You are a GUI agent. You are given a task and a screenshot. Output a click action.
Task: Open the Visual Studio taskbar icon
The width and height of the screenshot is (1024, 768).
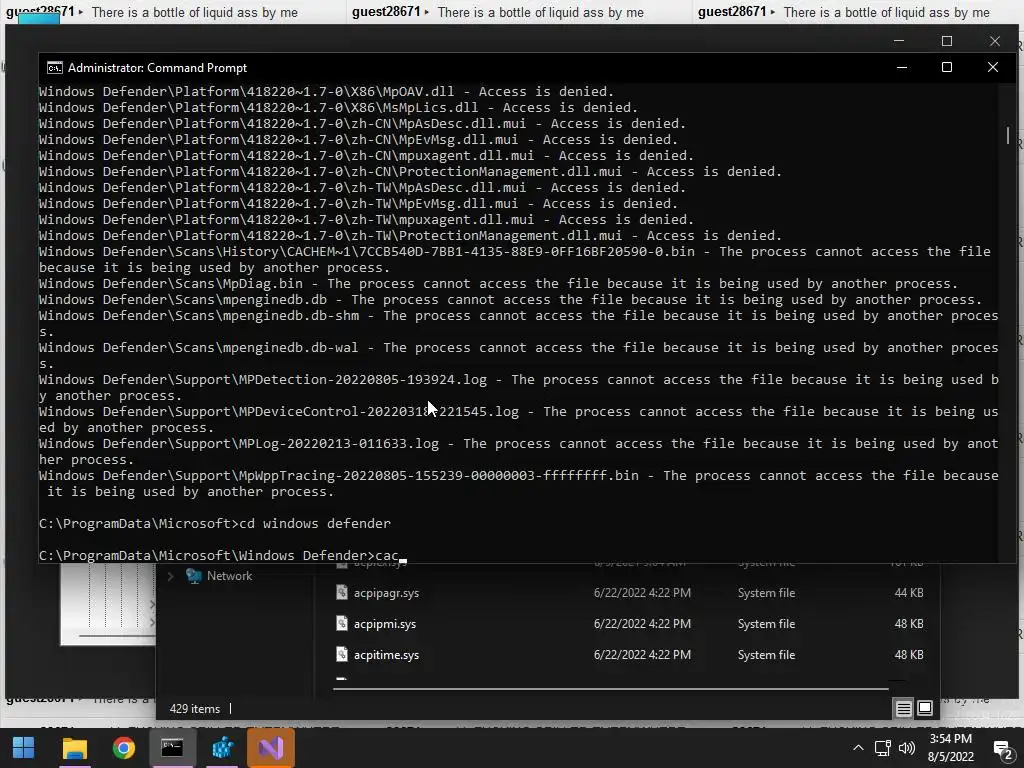point(271,748)
